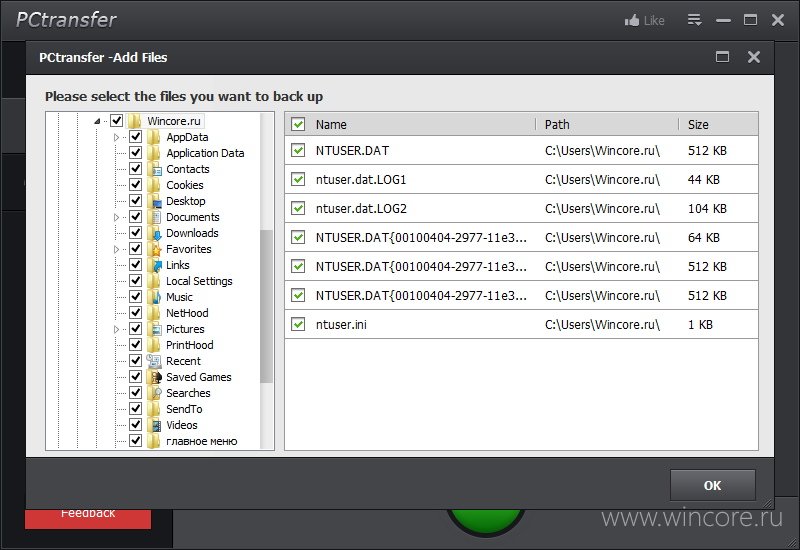Click the folder tree vertical scrollbar thumb
Image resolution: width=800 pixels, height=550 pixels.
(266, 306)
